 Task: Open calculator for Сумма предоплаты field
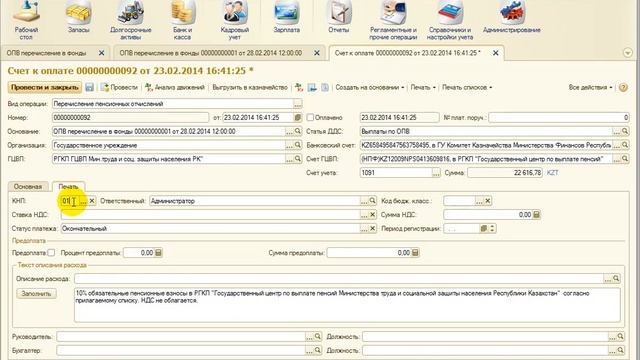(415, 253)
